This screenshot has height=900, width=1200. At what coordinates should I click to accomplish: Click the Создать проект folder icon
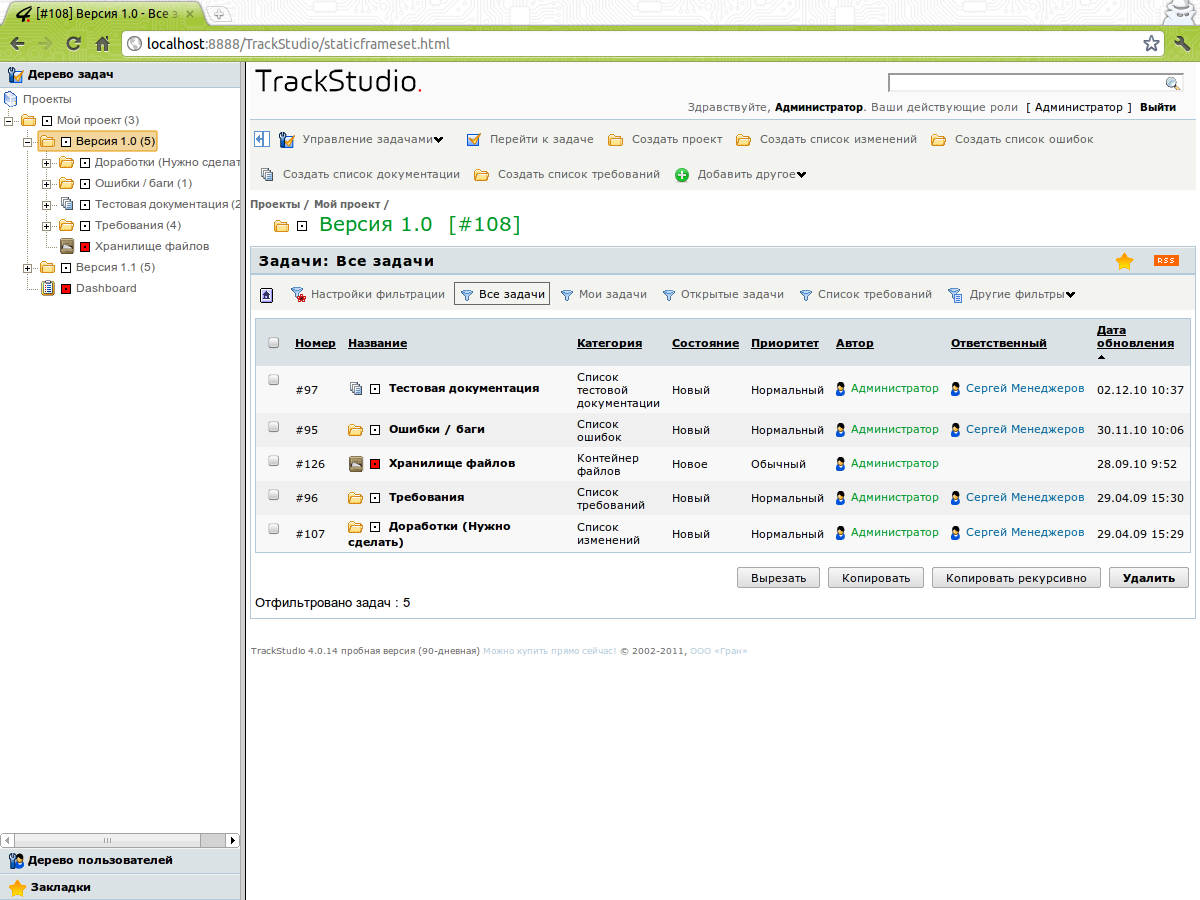[x=616, y=140]
